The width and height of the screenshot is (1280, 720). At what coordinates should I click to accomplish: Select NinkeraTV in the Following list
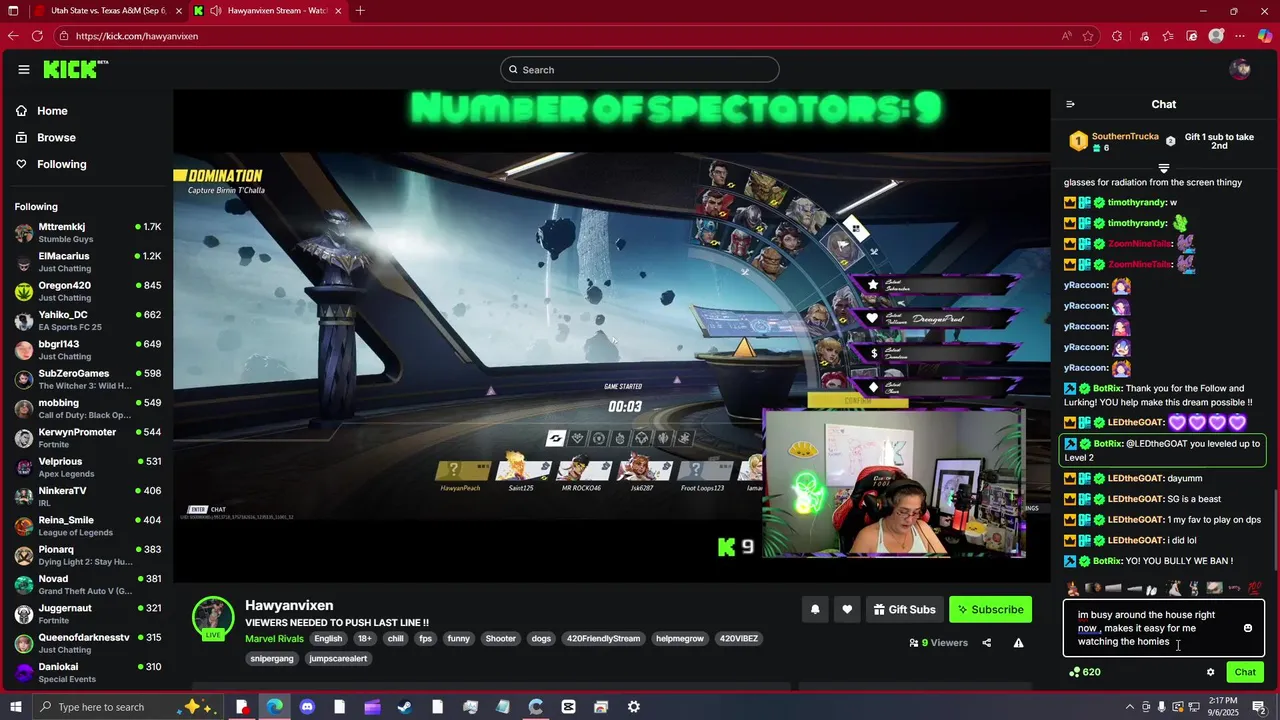[88, 497]
